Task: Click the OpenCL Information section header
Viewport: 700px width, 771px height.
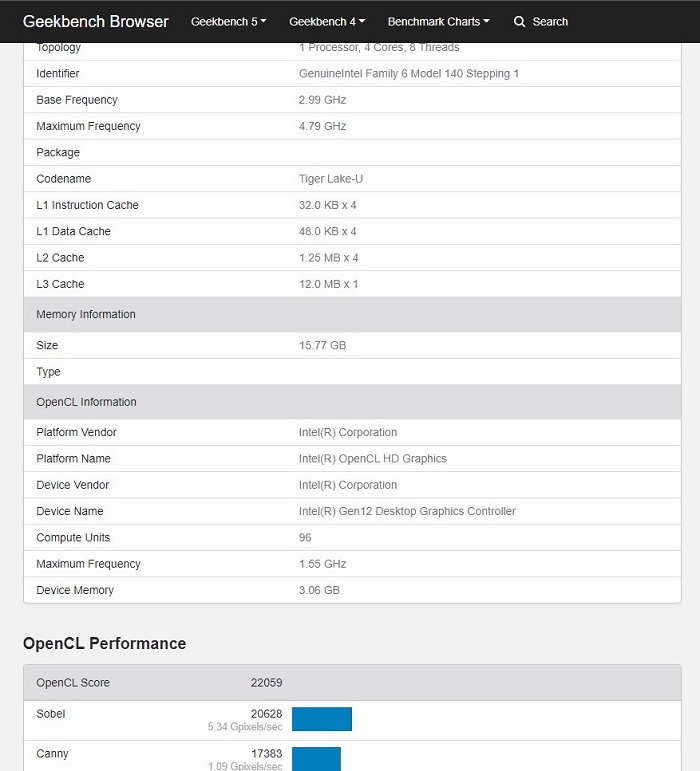Action: tap(86, 402)
